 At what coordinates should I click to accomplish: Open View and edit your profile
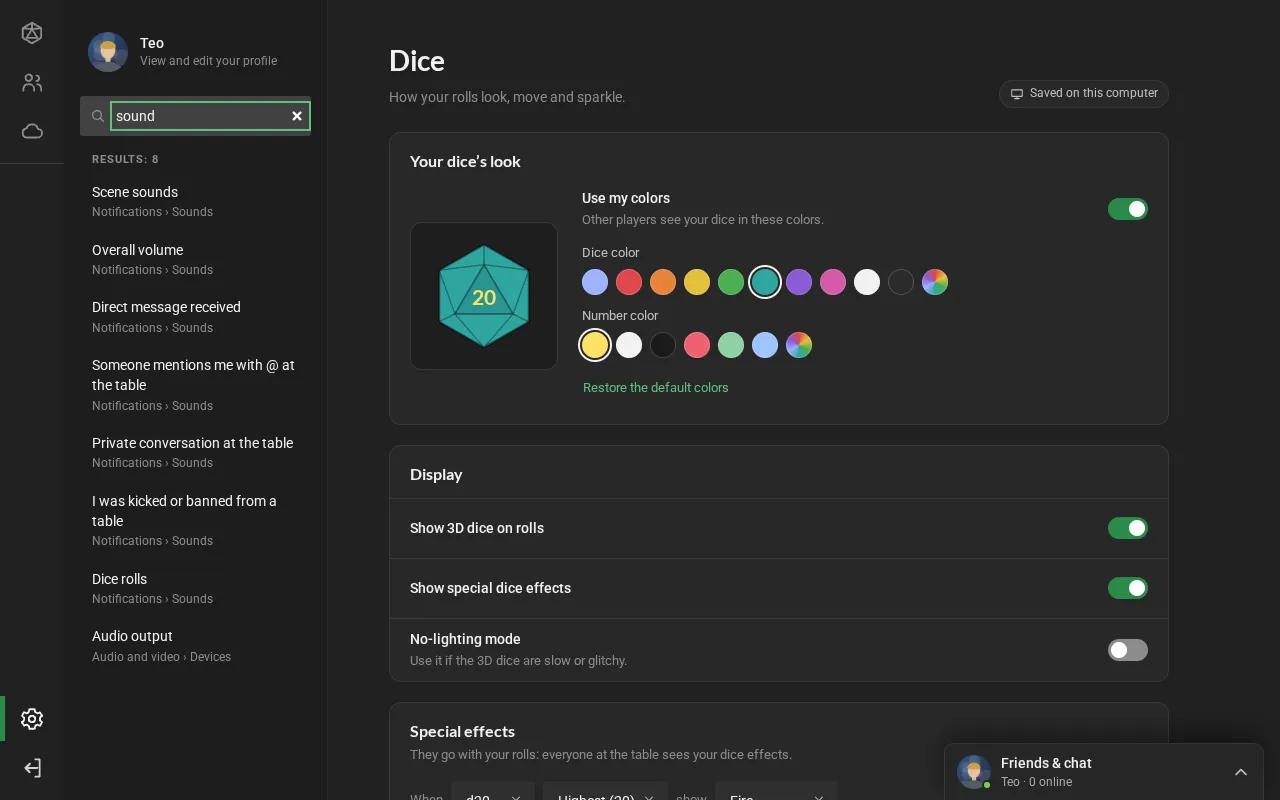tap(208, 61)
